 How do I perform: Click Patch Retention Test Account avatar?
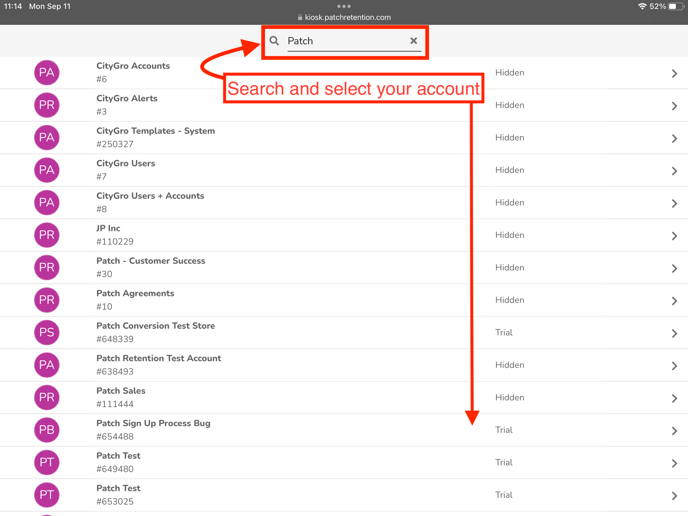[47, 365]
